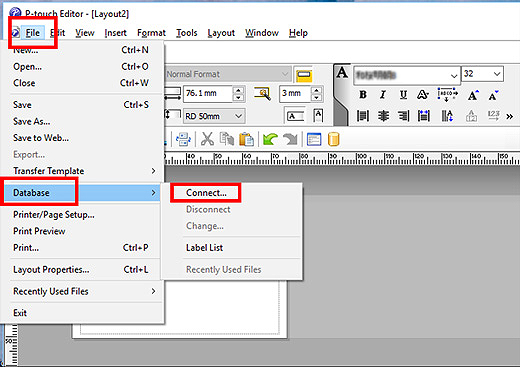Image resolution: width=520 pixels, height=367 pixels.
Task: Click the Increase font size icon
Action: pos(473,95)
